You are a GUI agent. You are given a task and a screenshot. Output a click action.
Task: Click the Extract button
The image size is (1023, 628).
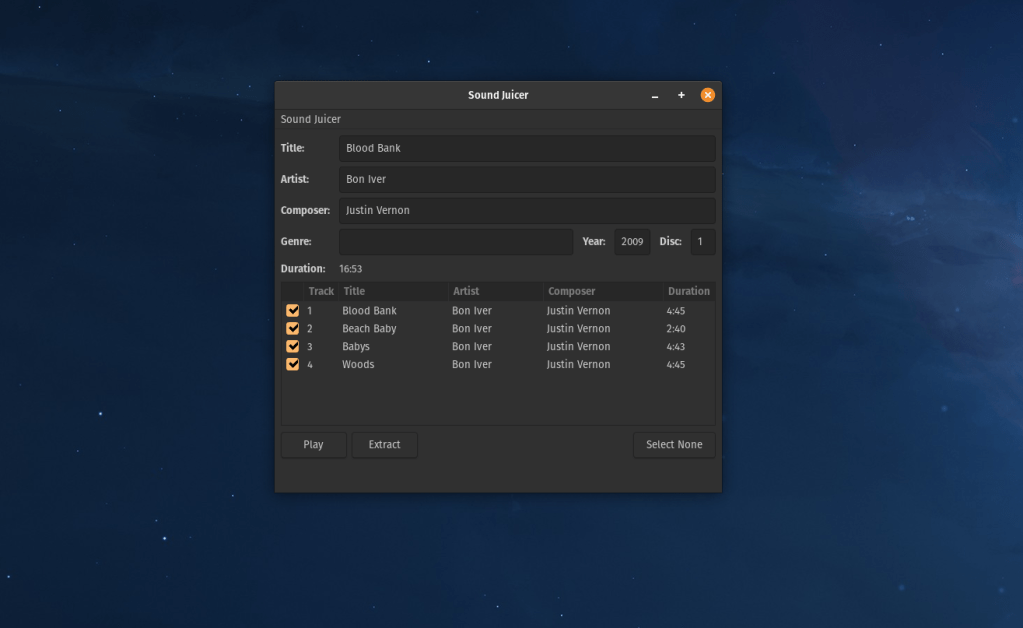384,445
